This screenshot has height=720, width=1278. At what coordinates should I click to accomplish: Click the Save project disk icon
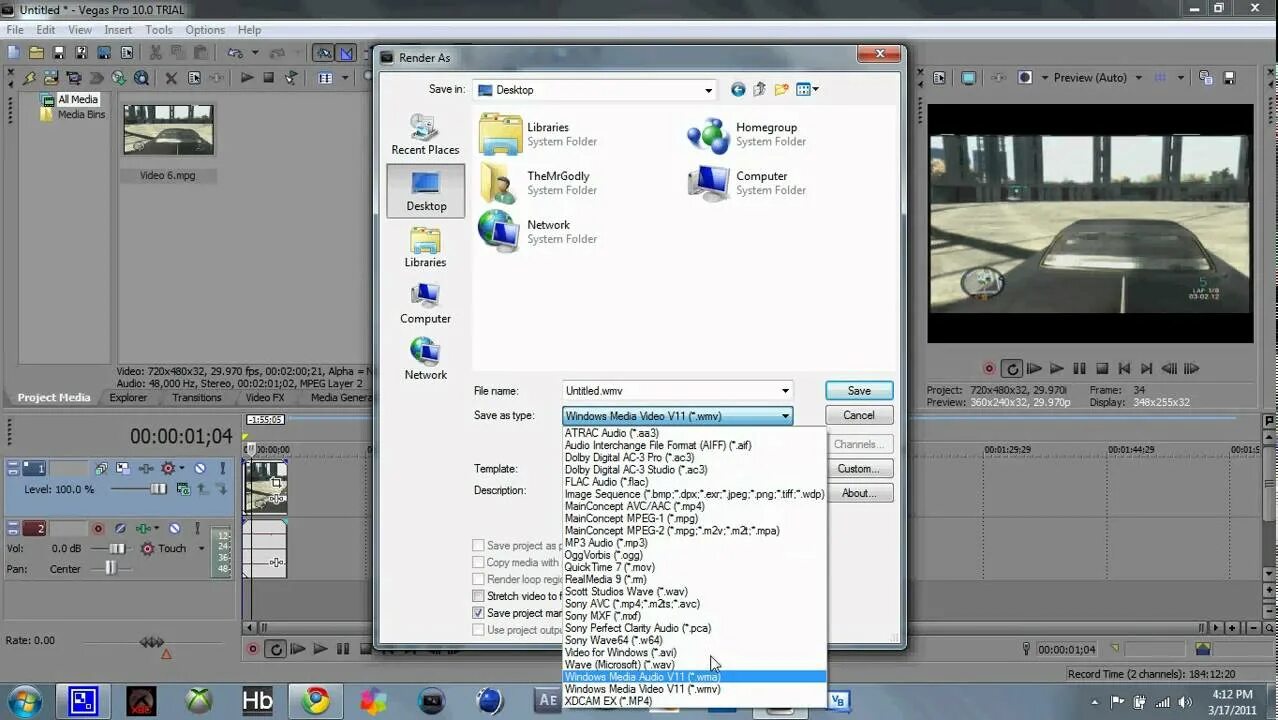click(59, 53)
